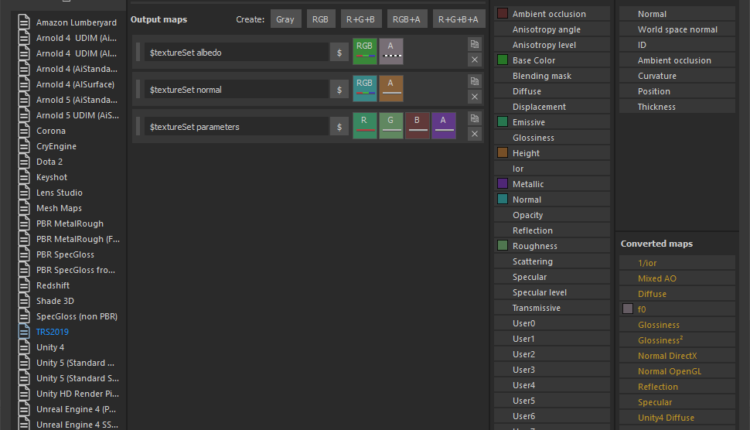The height and width of the screenshot is (430, 750).
Task: Select the Unity4 Diffuse converted map
Action: [x=677, y=418]
